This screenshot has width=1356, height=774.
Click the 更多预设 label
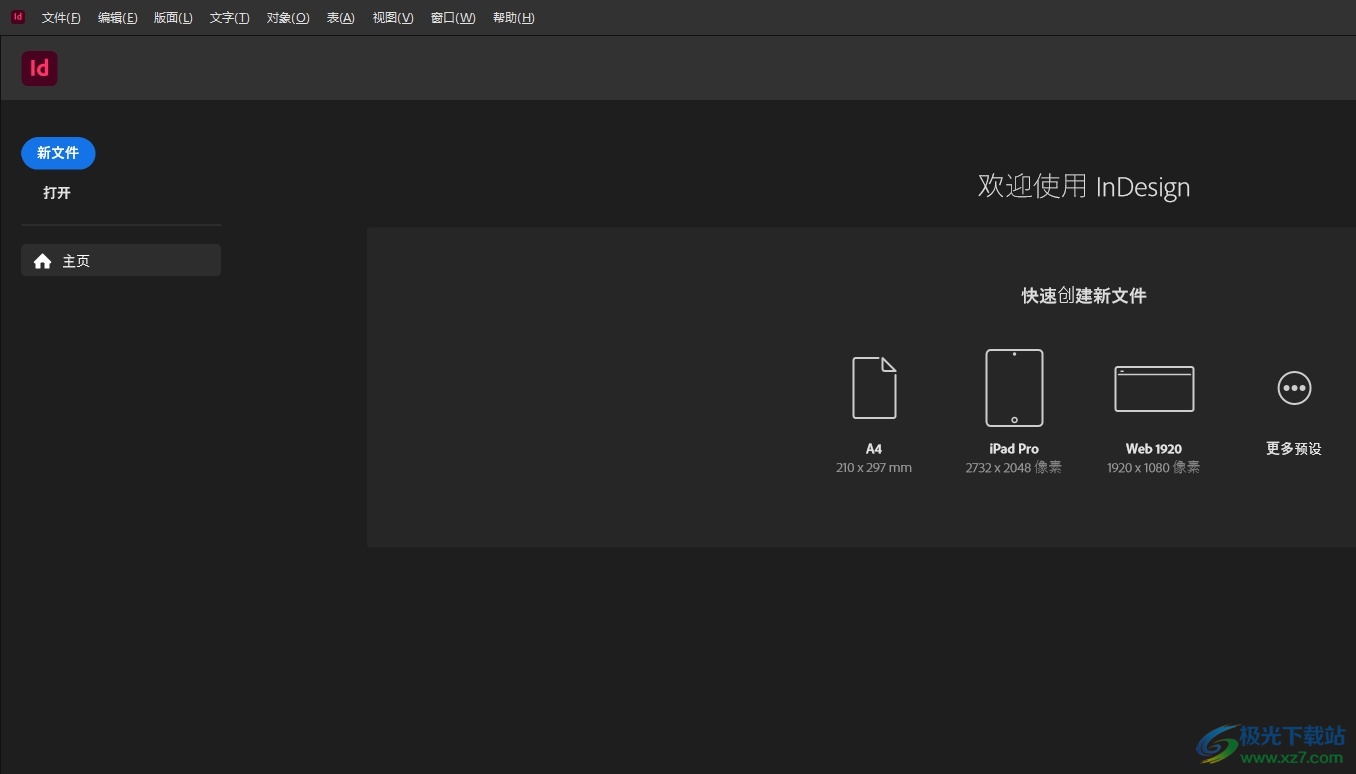tap(1294, 449)
